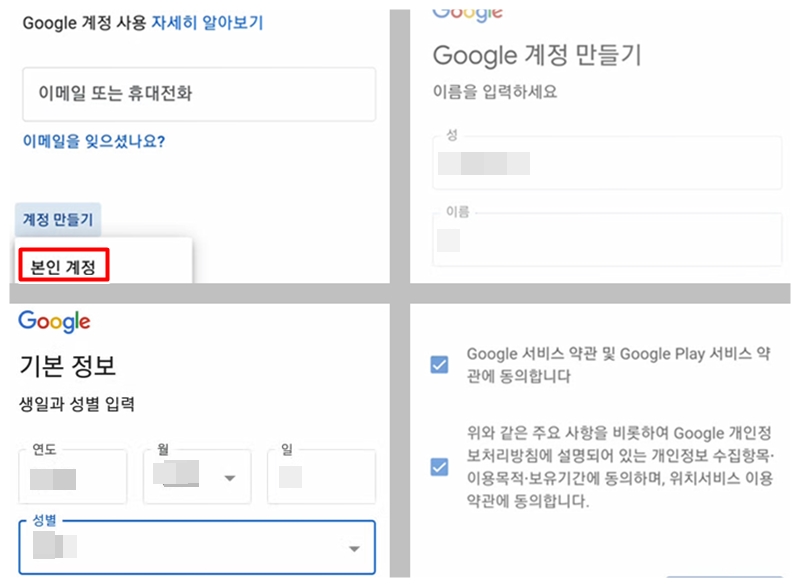Click the 위치서비스 이용약관 agreement paragraph
Screen dimensions: 800x587
pyautogui.click(x=620, y=467)
